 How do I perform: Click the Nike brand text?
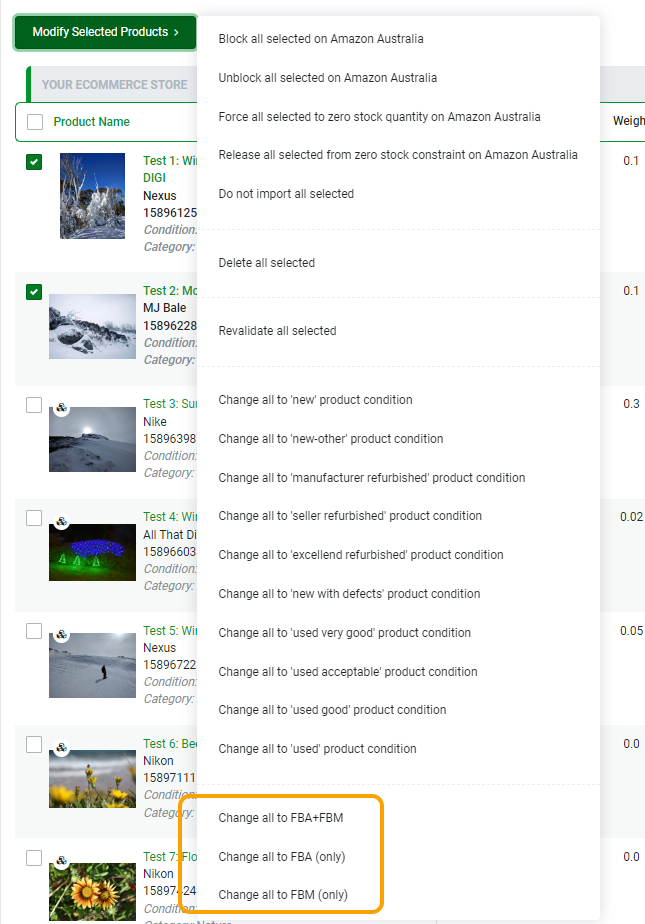[x=155, y=422]
